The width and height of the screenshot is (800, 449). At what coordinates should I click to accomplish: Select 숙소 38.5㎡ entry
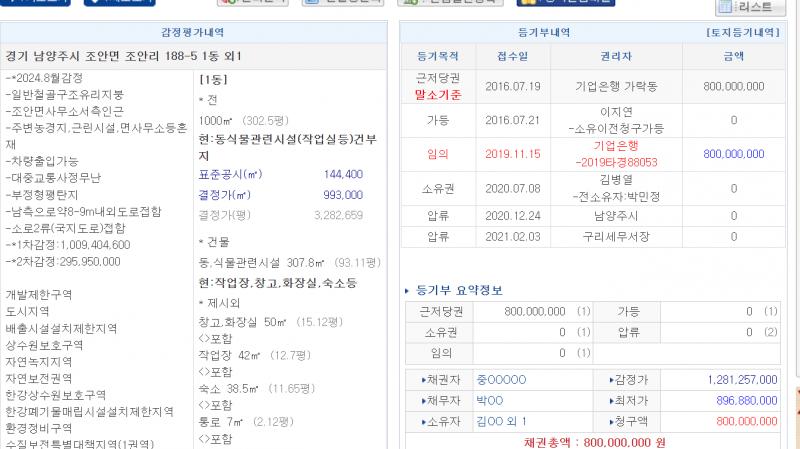tap(257, 389)
